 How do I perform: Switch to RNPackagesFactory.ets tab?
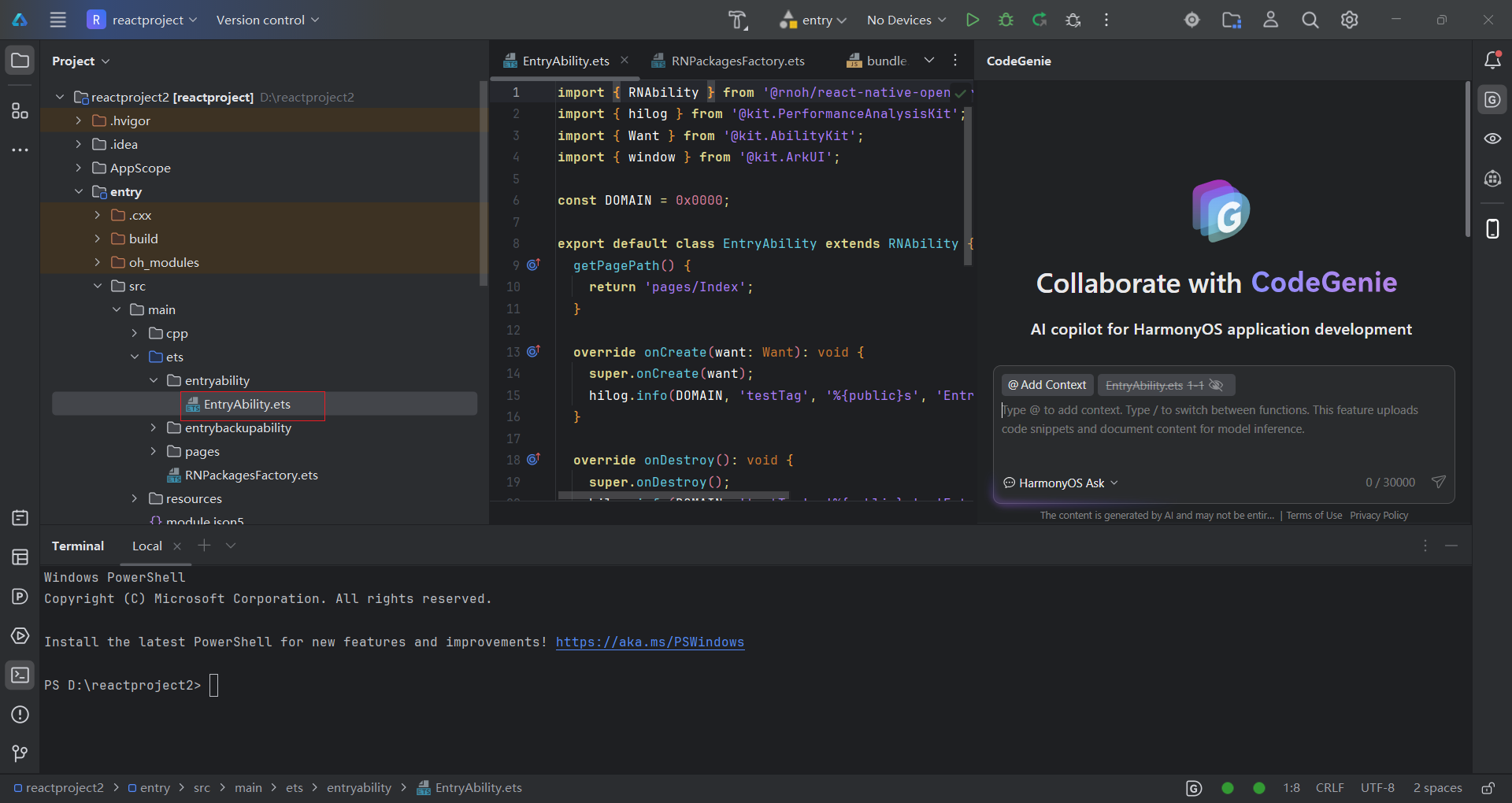tap(728, 61)
